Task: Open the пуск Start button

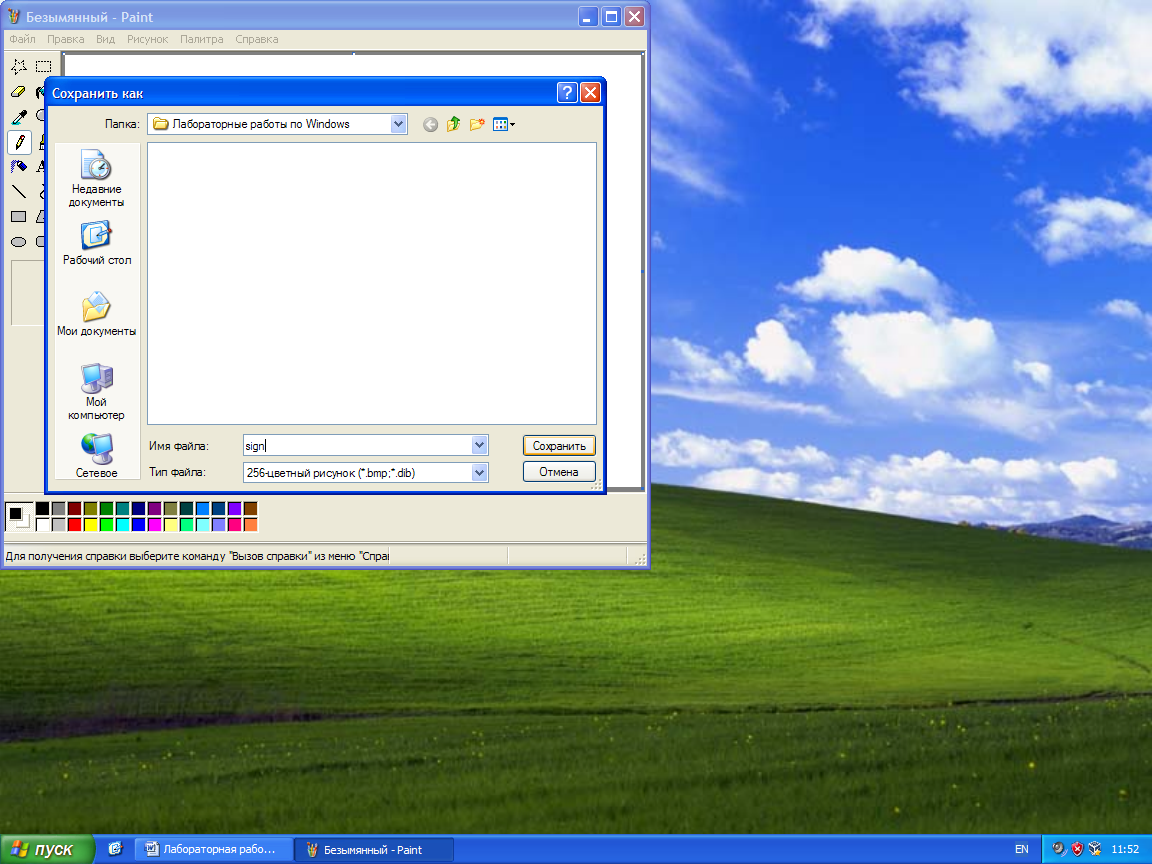Action: 46,849
